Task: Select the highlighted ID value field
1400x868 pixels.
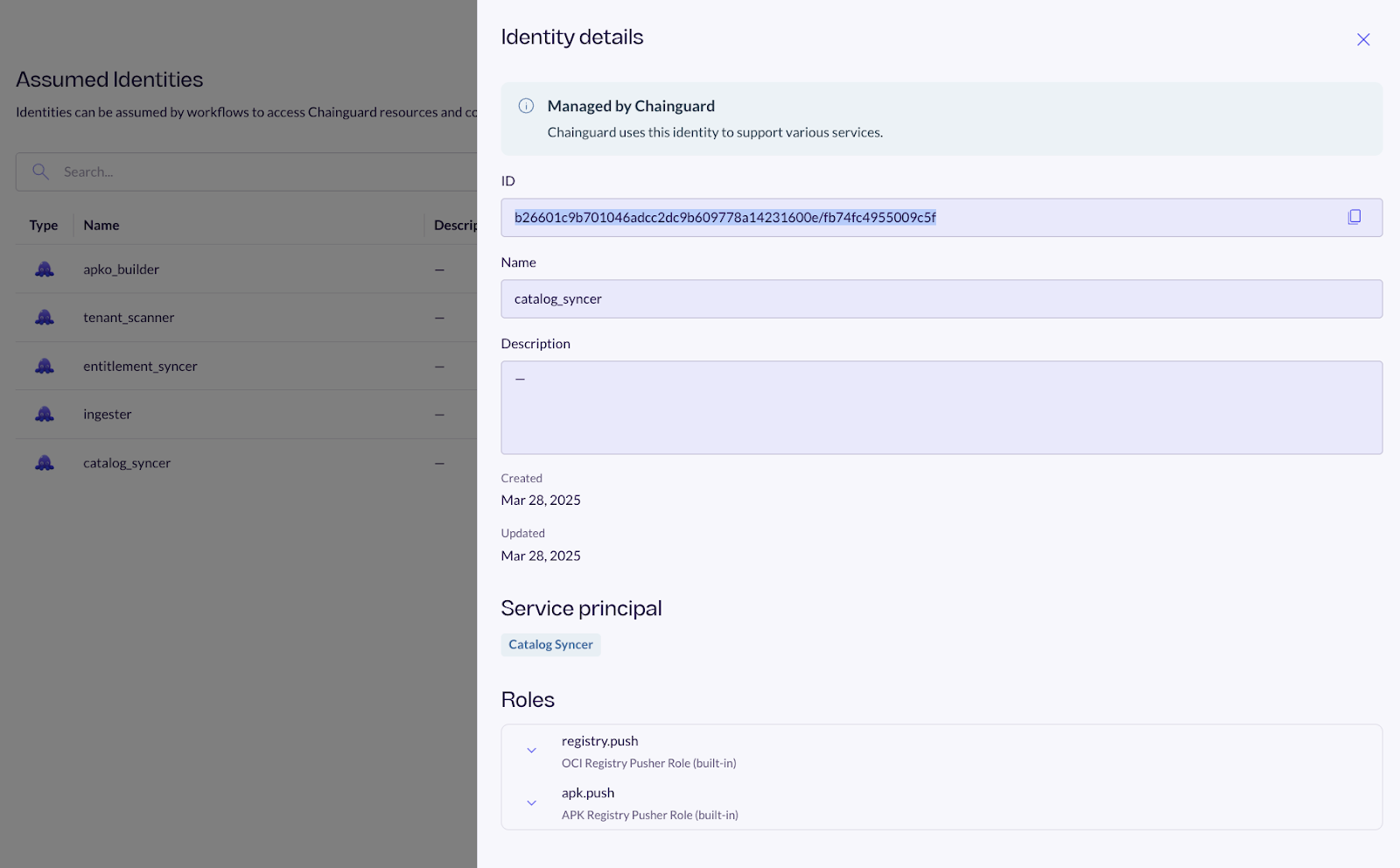Action: (875, 217)
